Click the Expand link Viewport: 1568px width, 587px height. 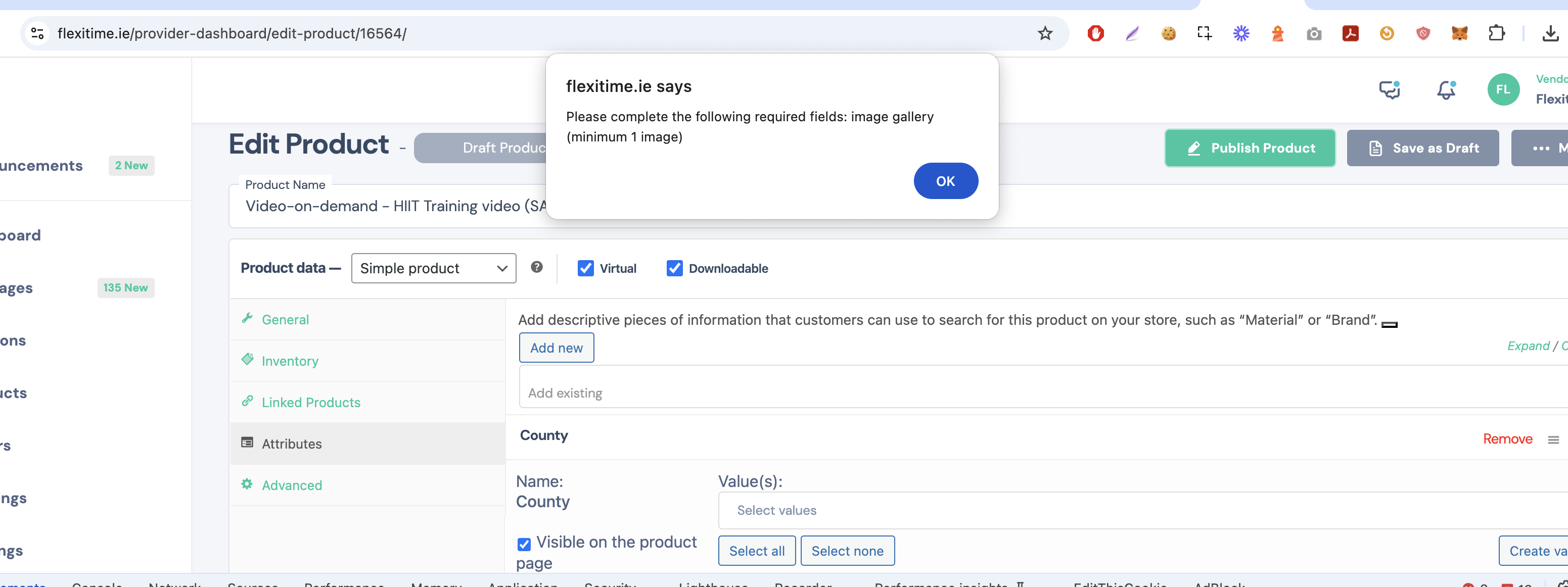(1528, 346)
